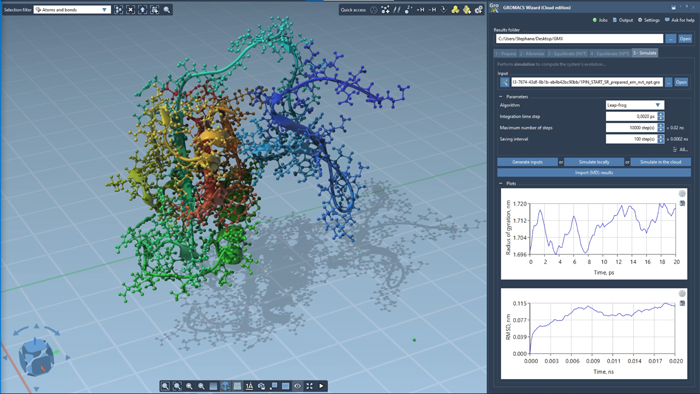Screen dimensions: 700x394
Task: Toggle the Jobs status indicator
Action: (600, 20)
